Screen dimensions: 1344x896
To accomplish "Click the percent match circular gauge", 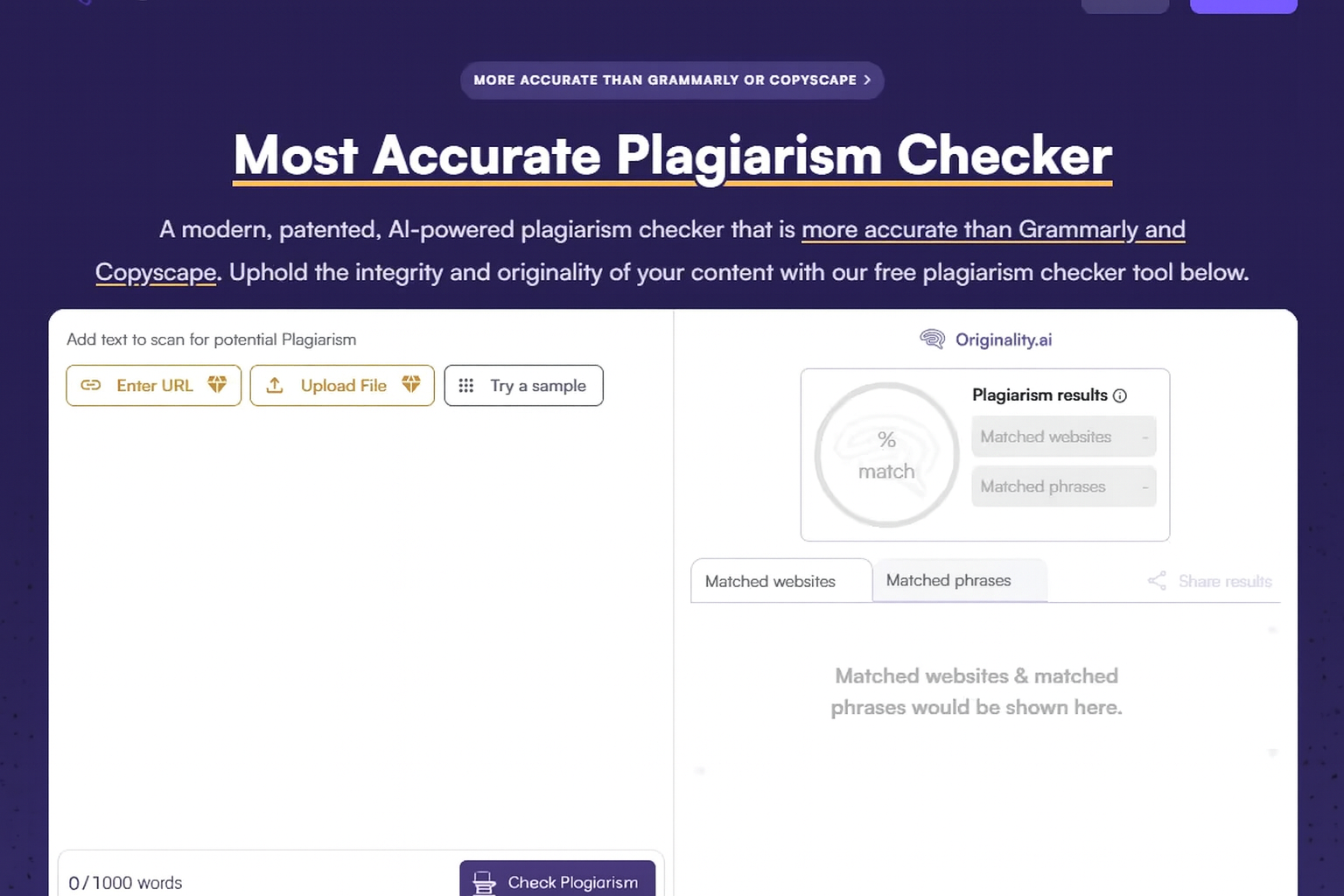I will pyautogui.click(x=886, y=455).
